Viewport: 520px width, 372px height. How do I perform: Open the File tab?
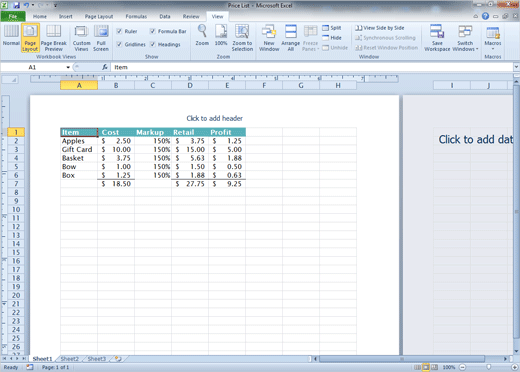13,16
